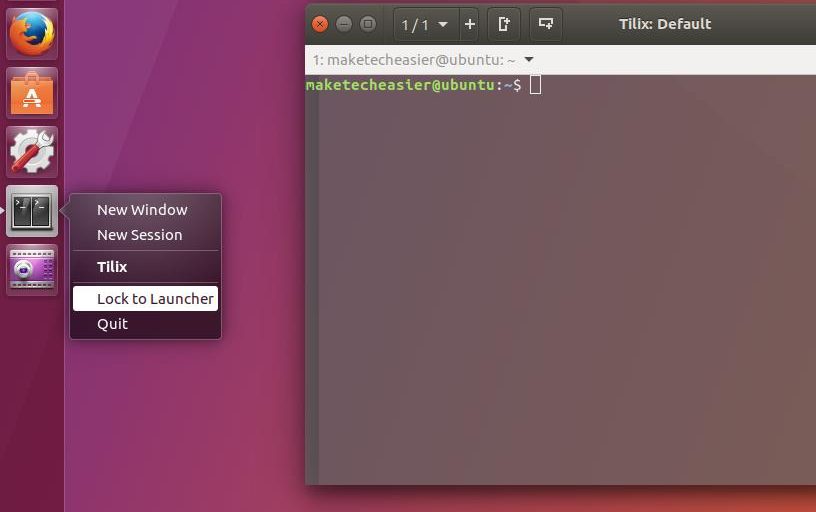Open System Settings gear-and-wrench icon
This screenshot has height=512, width=816.
[x=32, y=152]
